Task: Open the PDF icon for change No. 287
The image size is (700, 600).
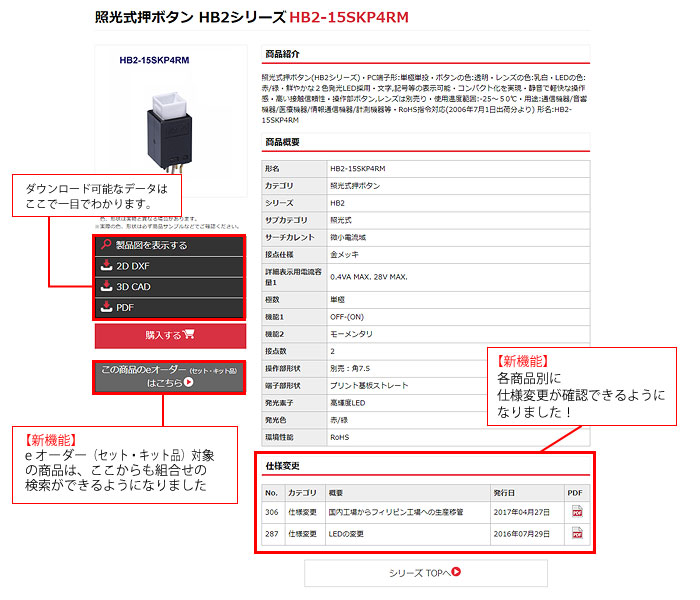Action: 577,533
